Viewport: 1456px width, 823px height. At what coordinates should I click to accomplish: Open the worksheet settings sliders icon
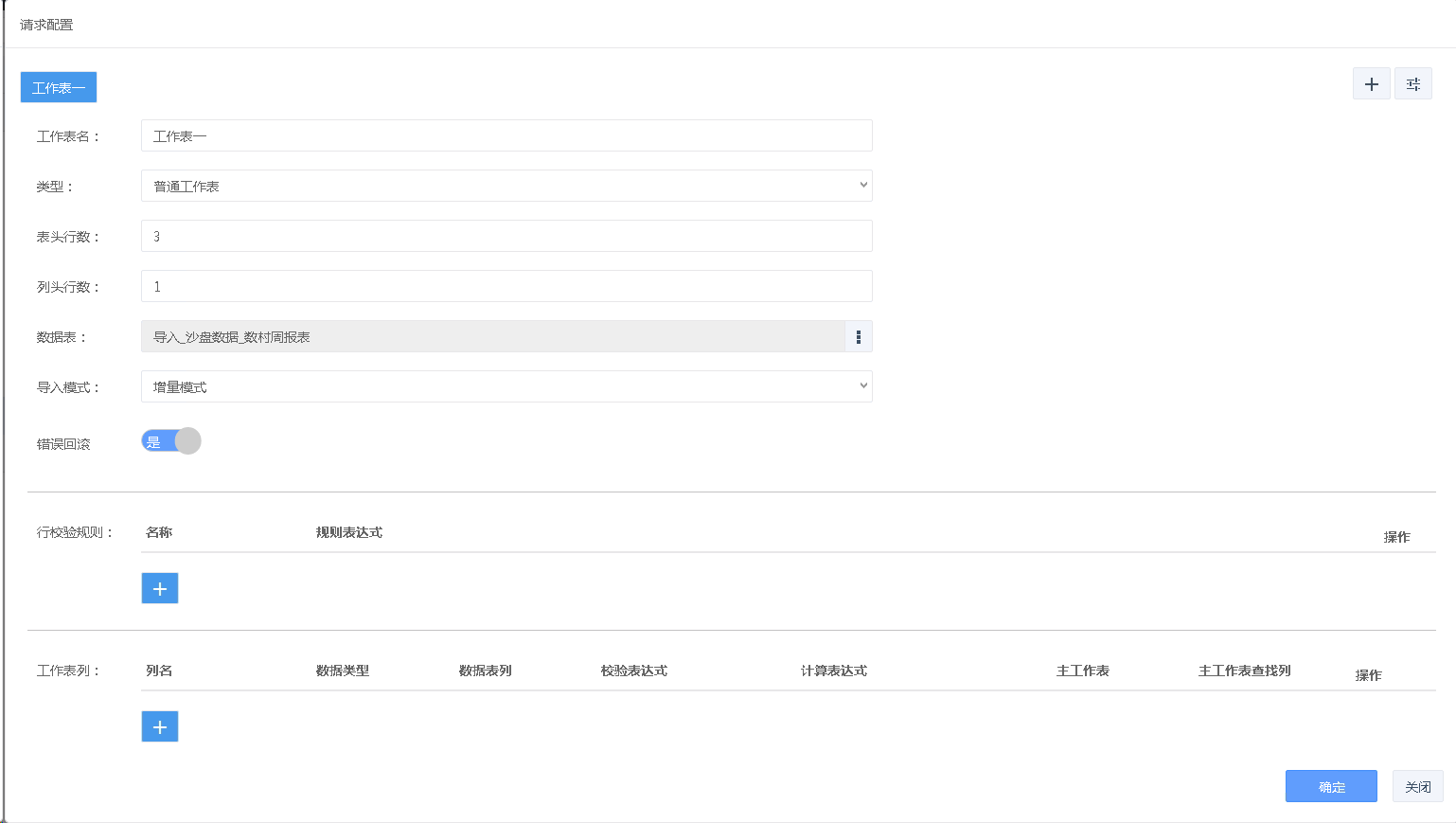[1412, 84]
